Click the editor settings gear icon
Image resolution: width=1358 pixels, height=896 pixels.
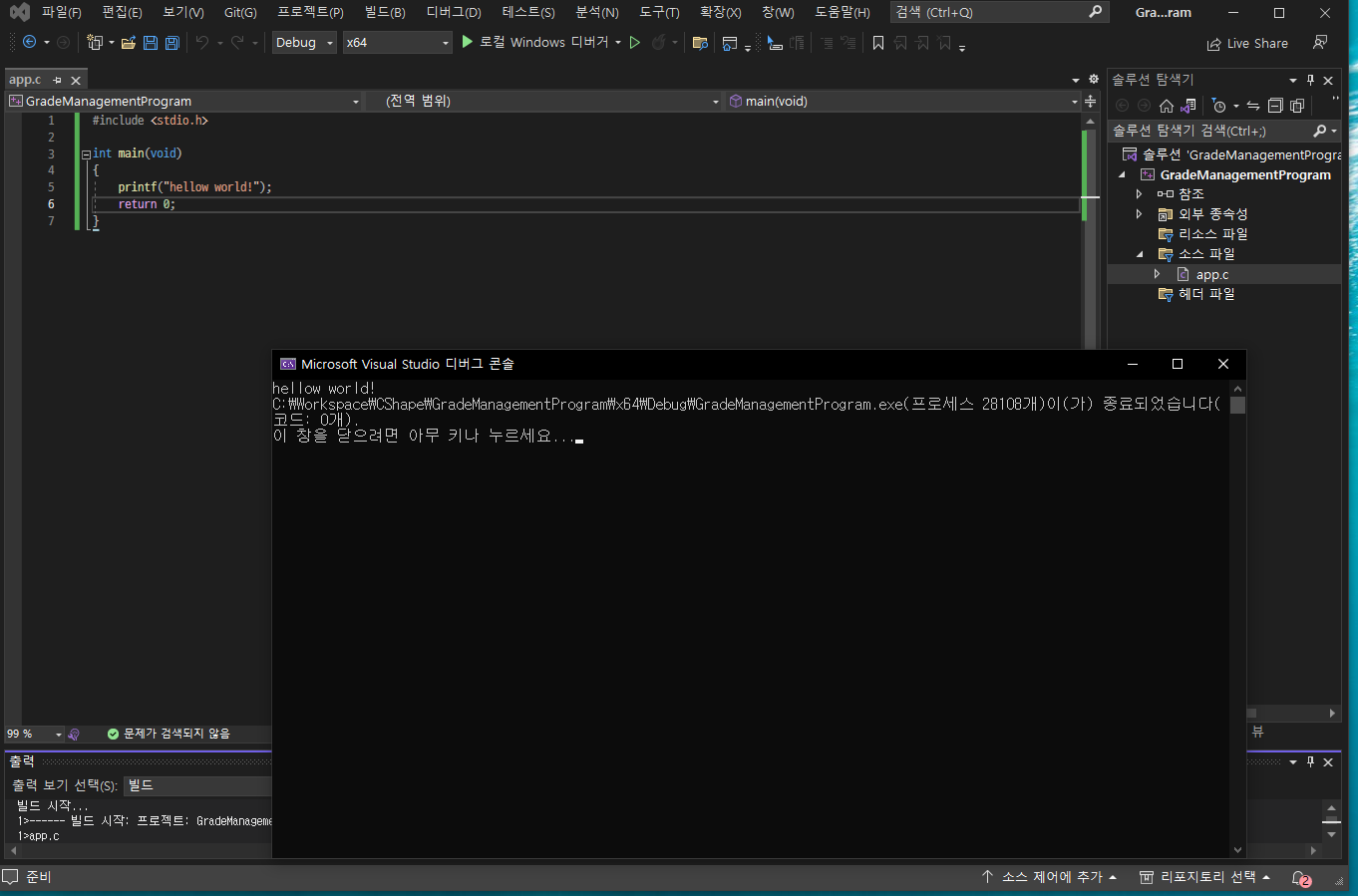pos(1094,80)
